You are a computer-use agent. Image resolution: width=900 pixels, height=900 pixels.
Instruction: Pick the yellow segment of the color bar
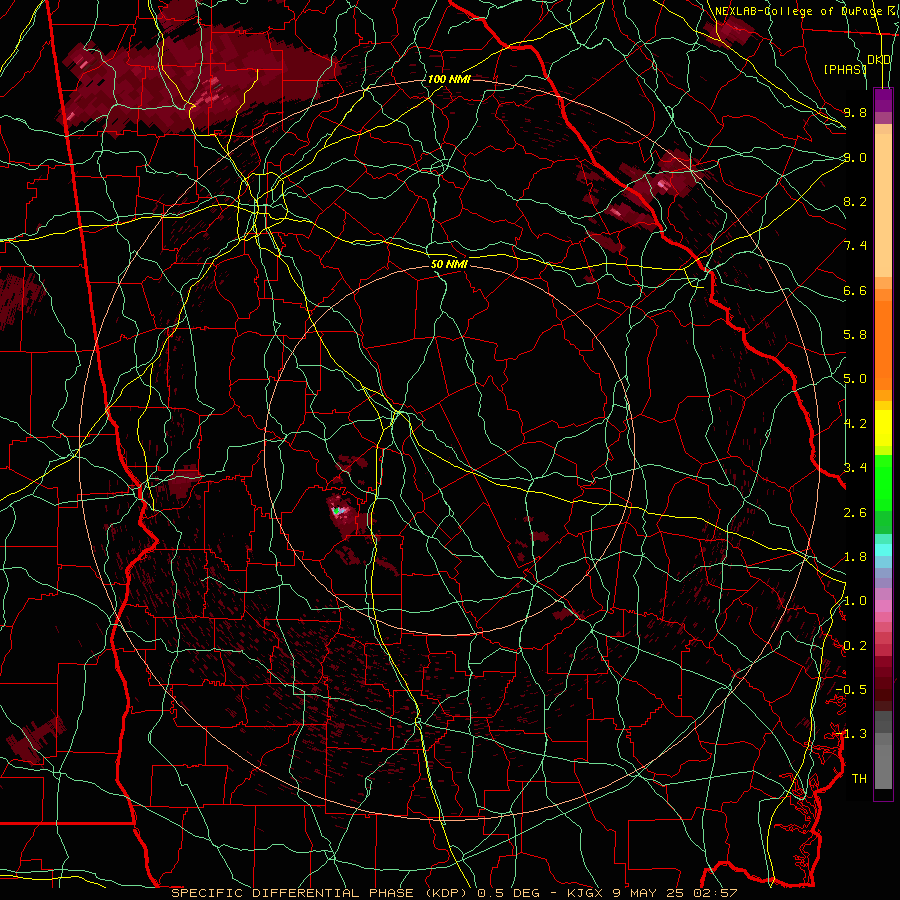coord(883,428)
